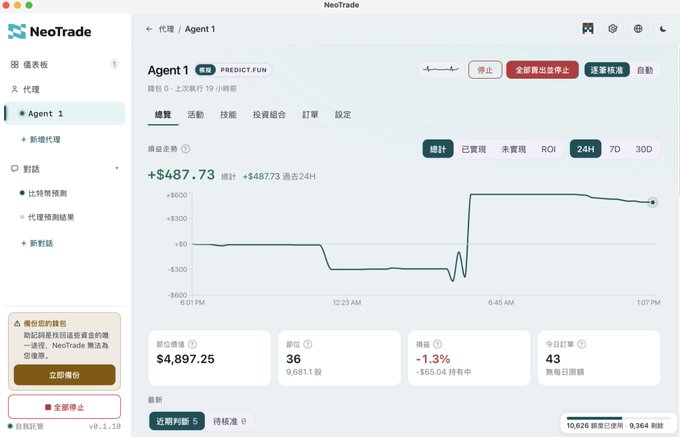Switch to the 活動 tab
This screenshot has width=680, height=437.
pos(196,115)
